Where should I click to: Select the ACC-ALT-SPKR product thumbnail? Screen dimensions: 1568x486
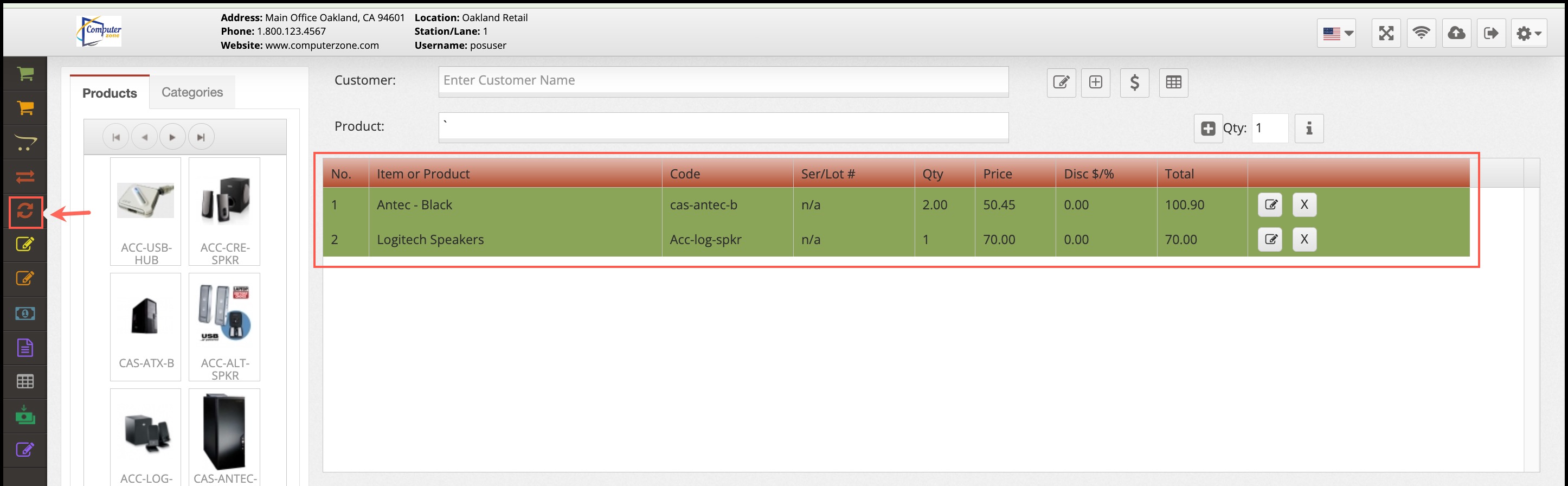[224, 327]
